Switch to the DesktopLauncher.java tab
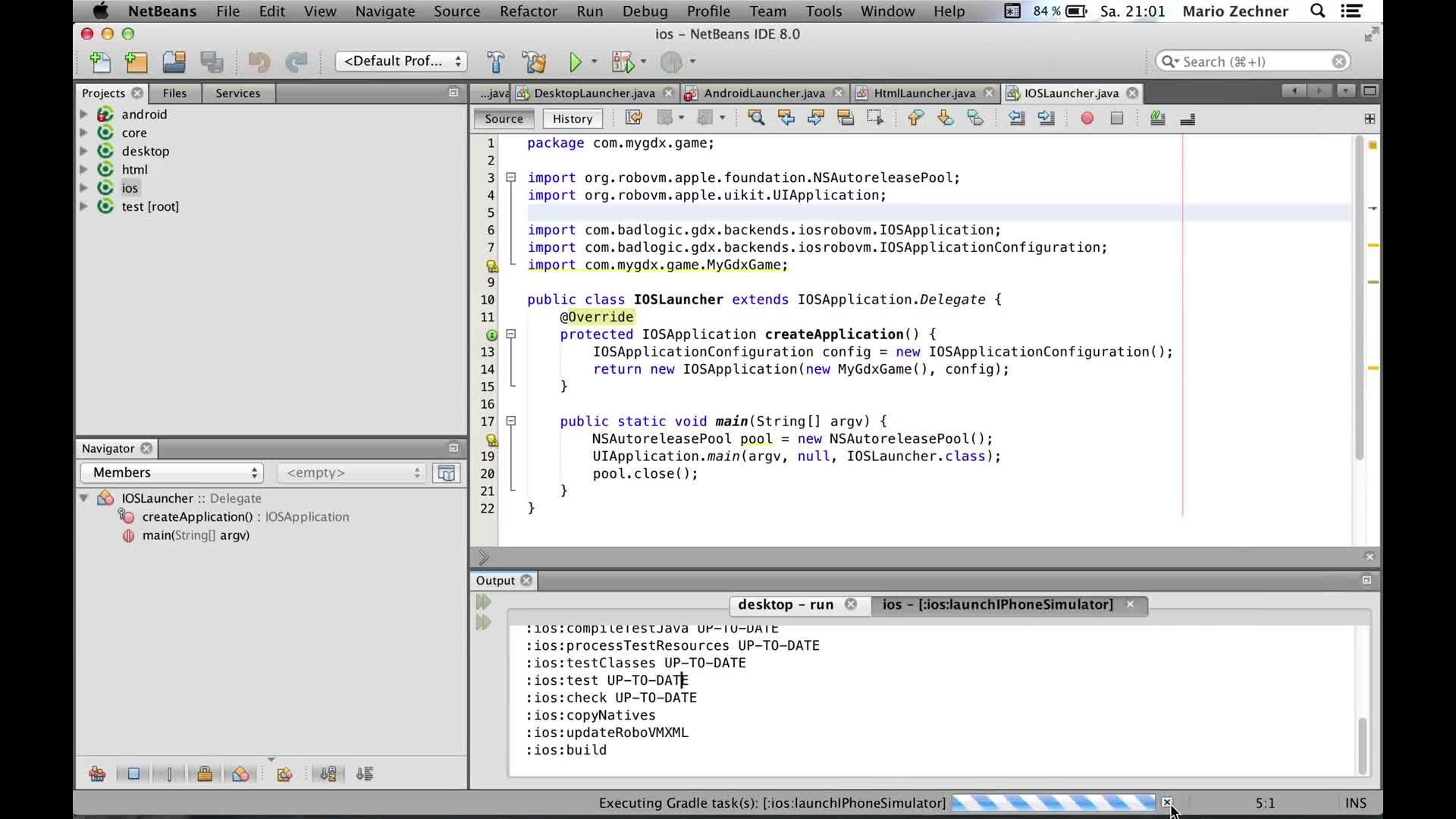This screenshot has width=1456, height=819. (594, 93)
